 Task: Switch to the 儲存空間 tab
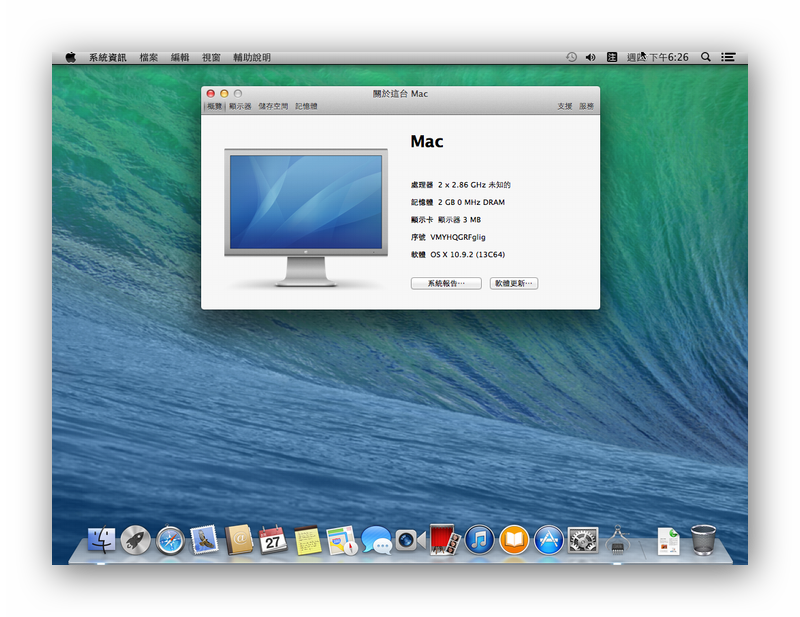[273, 106]
